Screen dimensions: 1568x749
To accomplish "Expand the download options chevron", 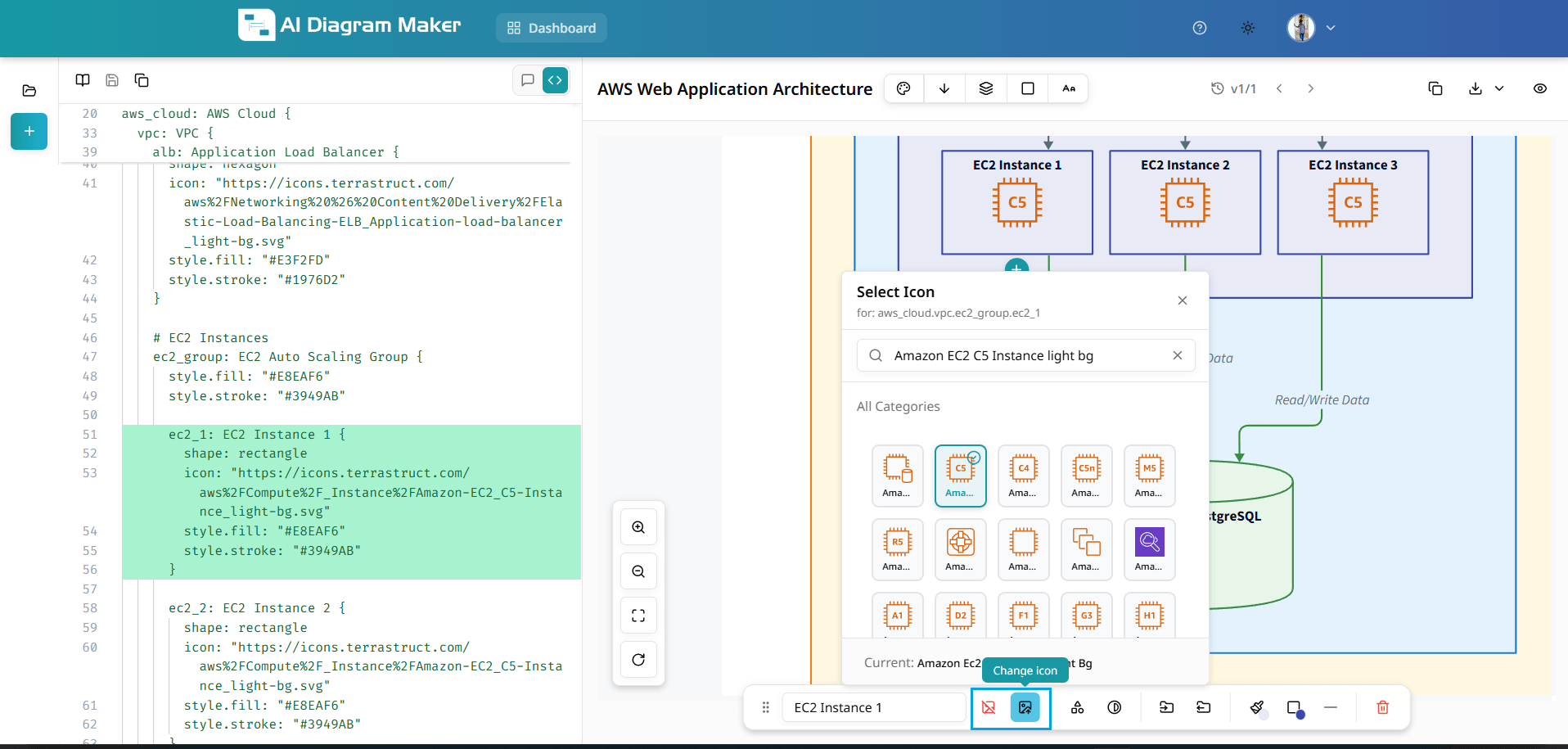I will (1499, 88).
